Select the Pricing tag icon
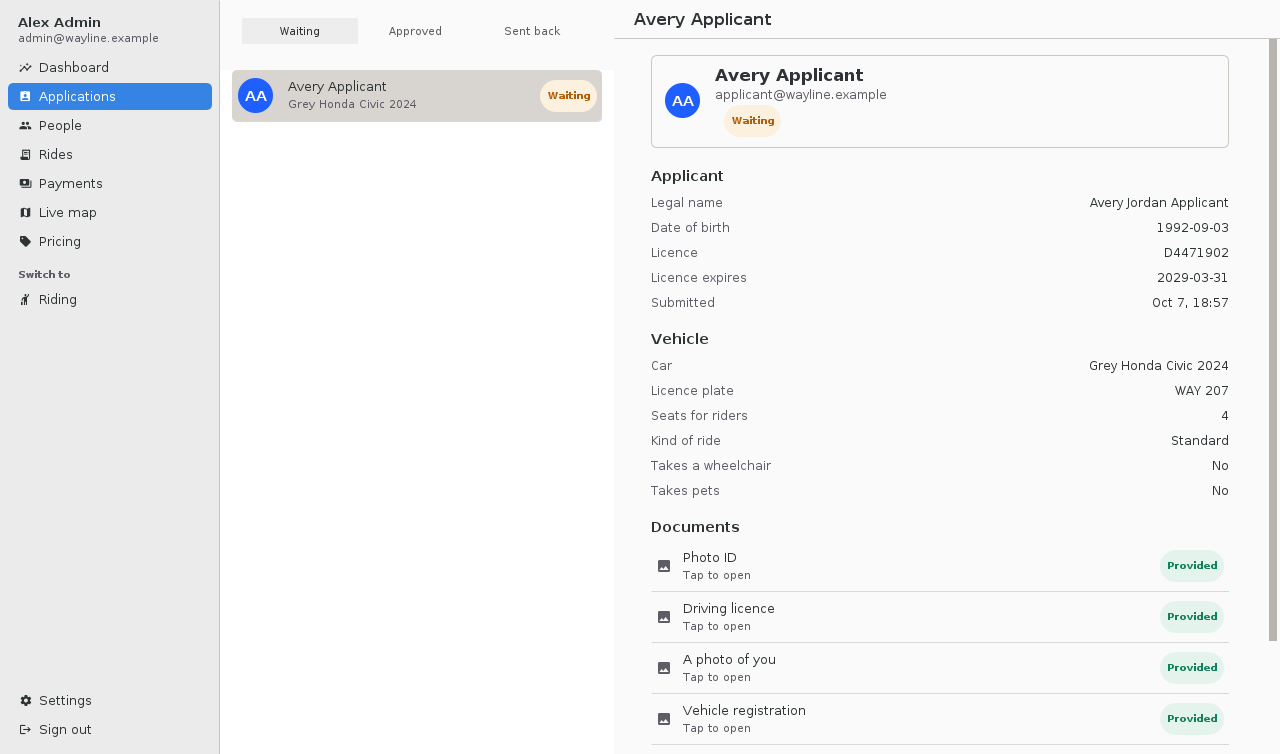This screenshot has height=754, width=1280. tap(25, 242)
